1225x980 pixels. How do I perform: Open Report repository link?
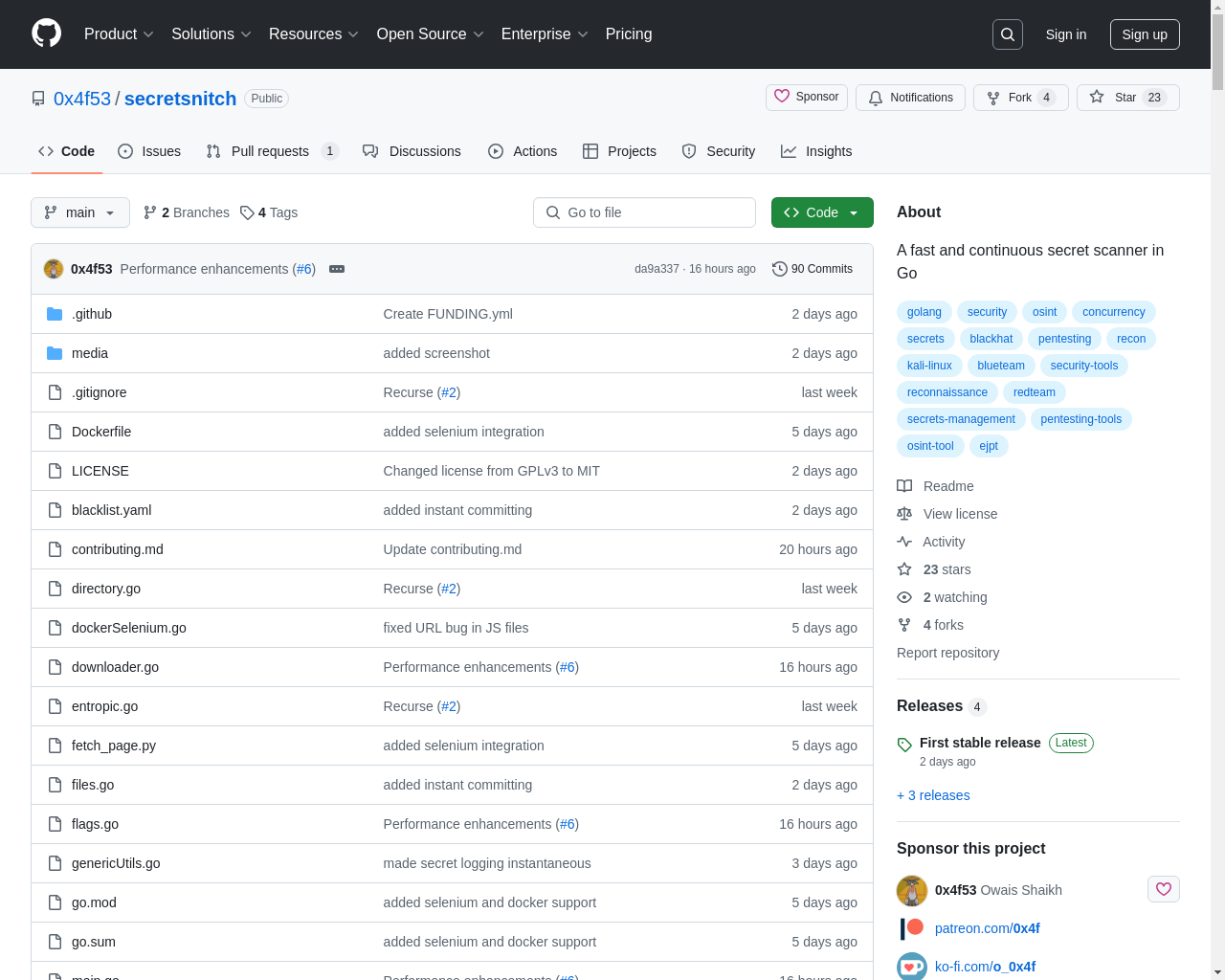coord(947,653)
